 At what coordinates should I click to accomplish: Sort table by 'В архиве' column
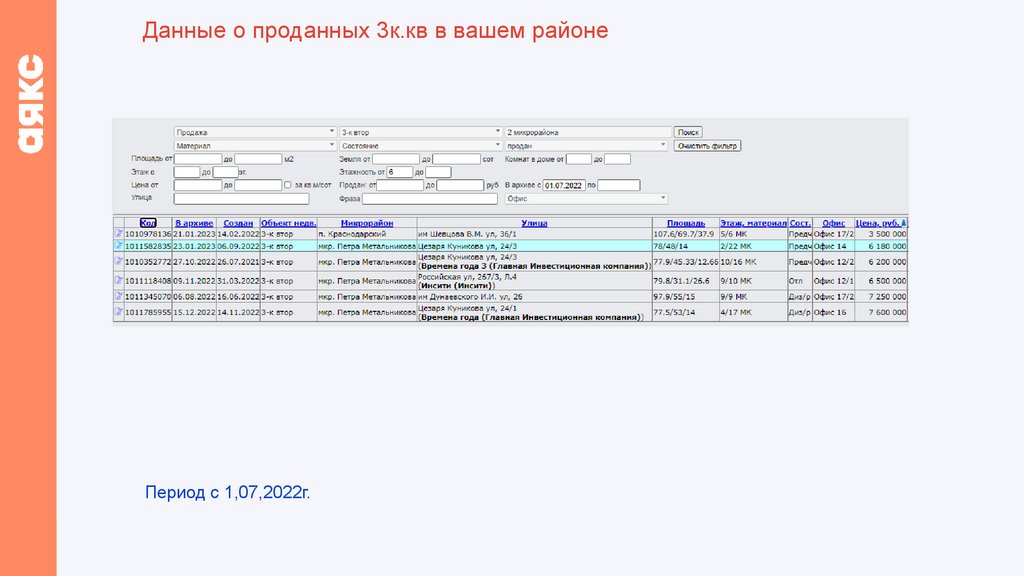coord(194,223)
